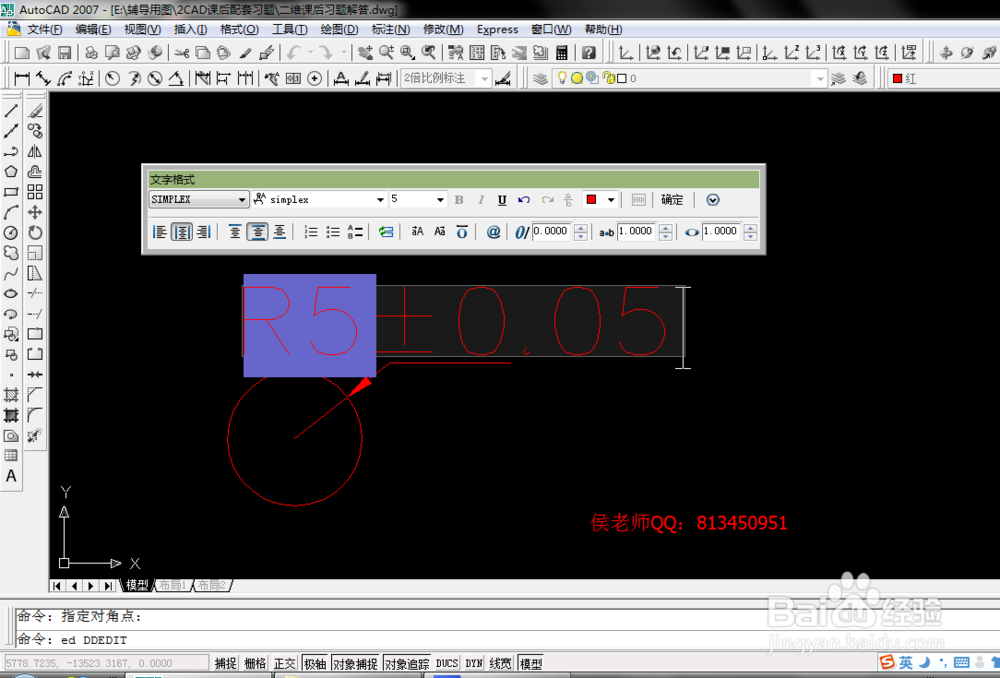
Task: Click the QuickCalc calculator icon
Action: coord(562,53)
